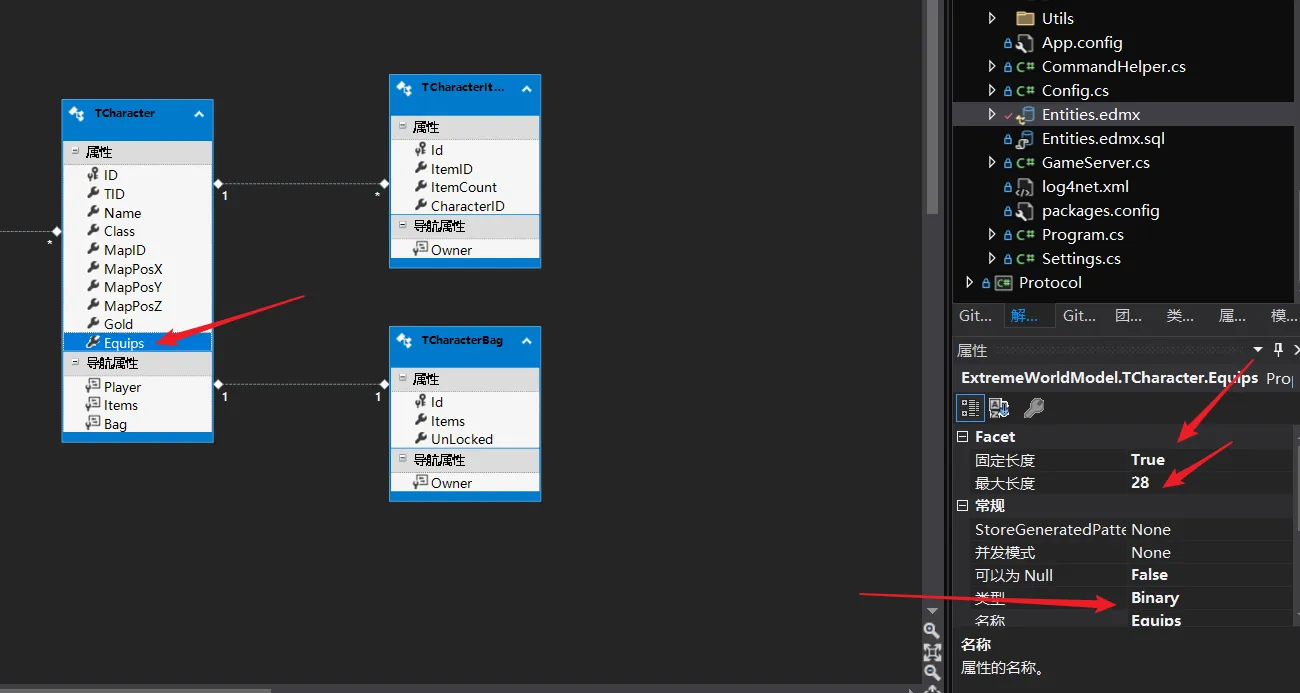The image size is (1300, 693).
Task: Click the Alphabetical sort icon in Properties
Action: tap(999, 407)
